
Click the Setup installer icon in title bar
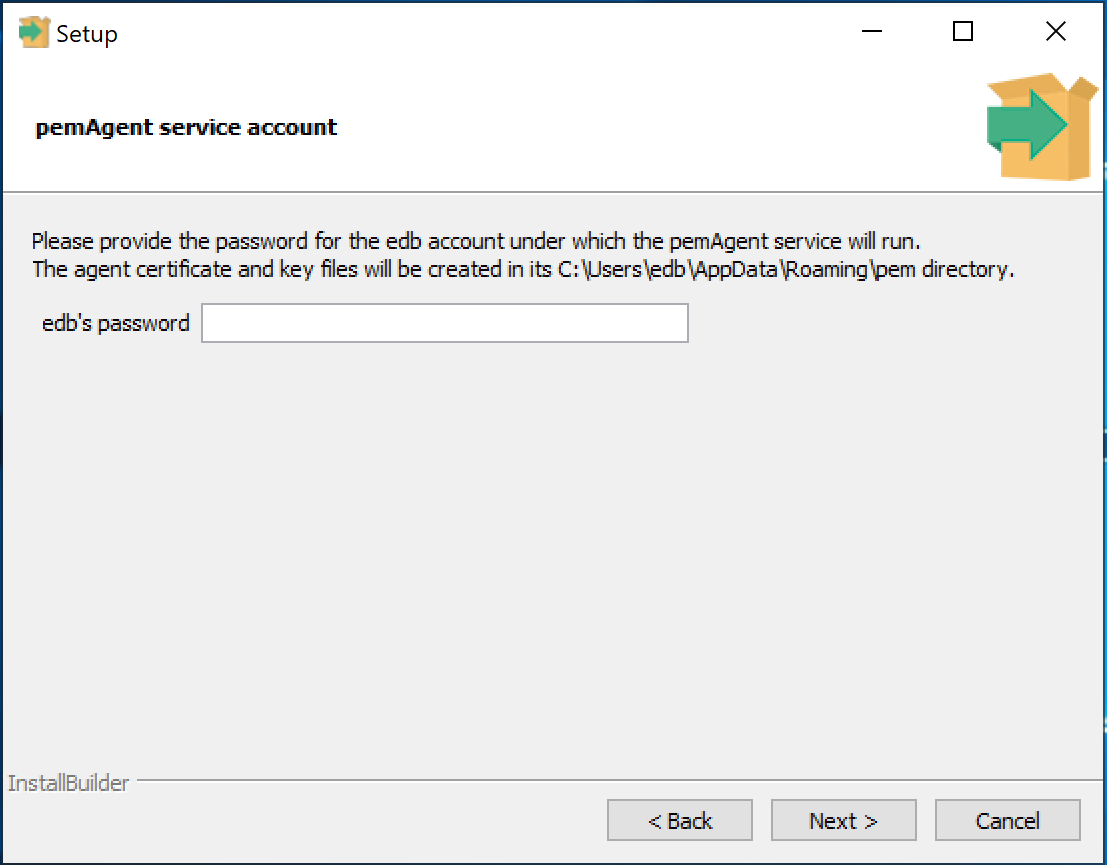point(33,32)
